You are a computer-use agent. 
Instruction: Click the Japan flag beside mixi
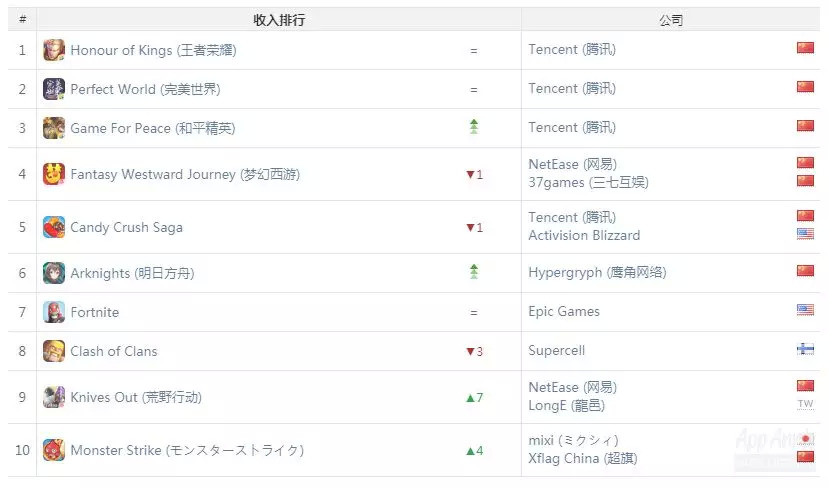tap(805, 440)
